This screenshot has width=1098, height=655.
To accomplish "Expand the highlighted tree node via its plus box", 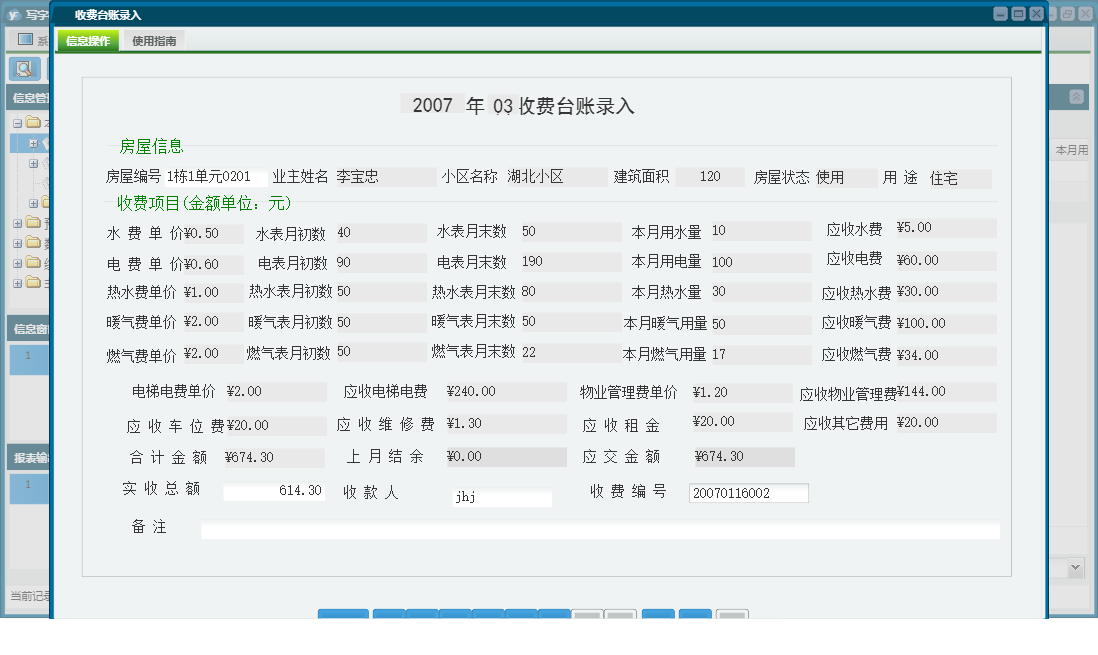I will (x=34, y=144).
